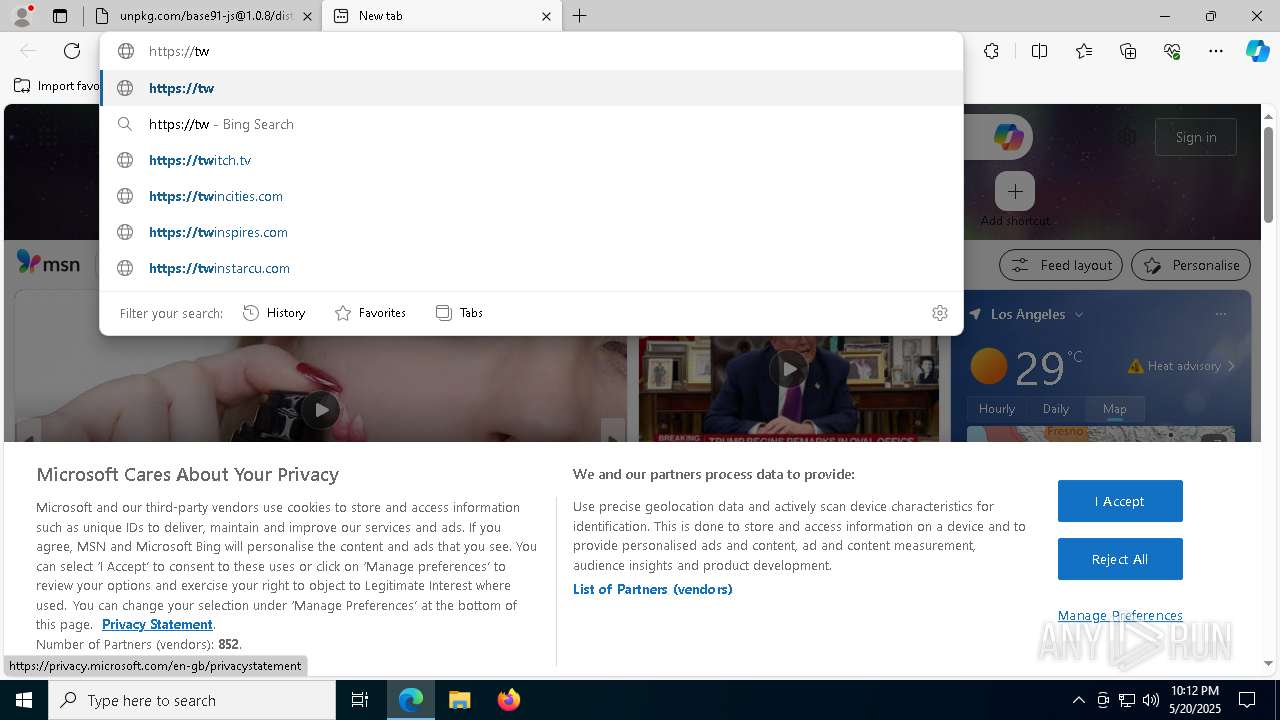Select the https://twincities.com suggestion
The width and height of the screenshot is (1280, 720).
(530, 196)
